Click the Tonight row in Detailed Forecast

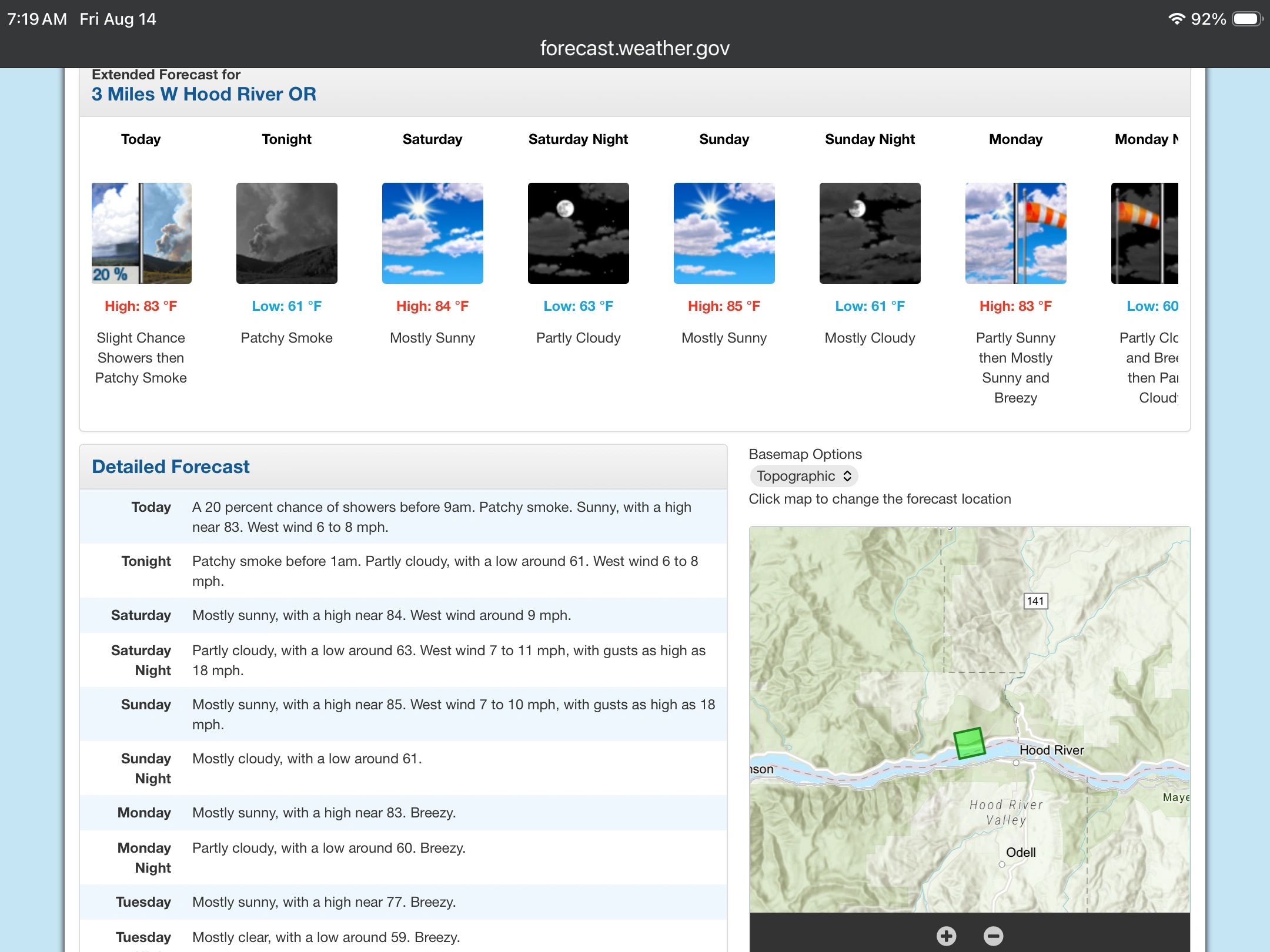click(x=403, y=571)
